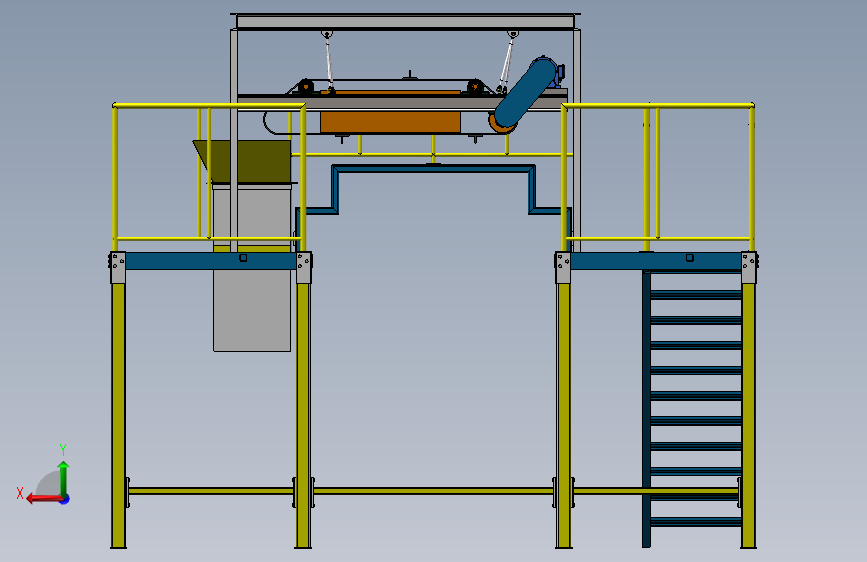Viewport: 867px width, 562px height.
Task: Select the right platform's blue deck beam
Action: pyautogui.click(x=656, y=261)
